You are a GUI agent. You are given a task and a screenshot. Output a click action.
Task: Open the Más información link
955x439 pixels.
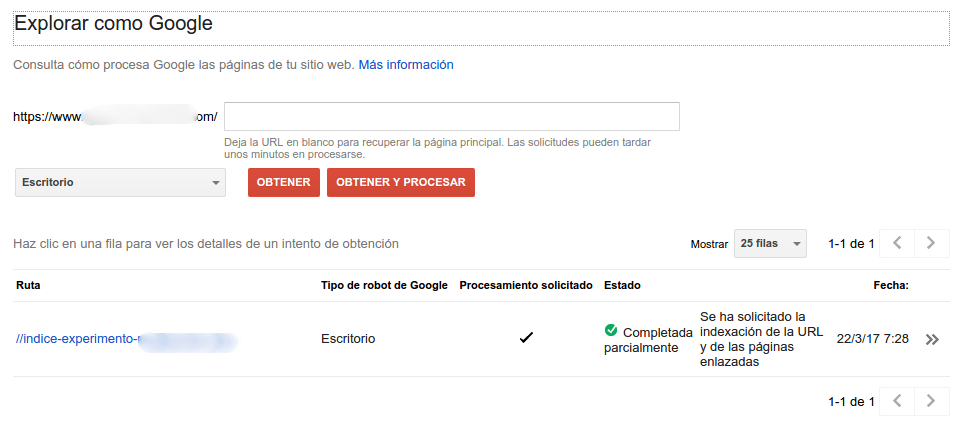[x=406, y=65]
